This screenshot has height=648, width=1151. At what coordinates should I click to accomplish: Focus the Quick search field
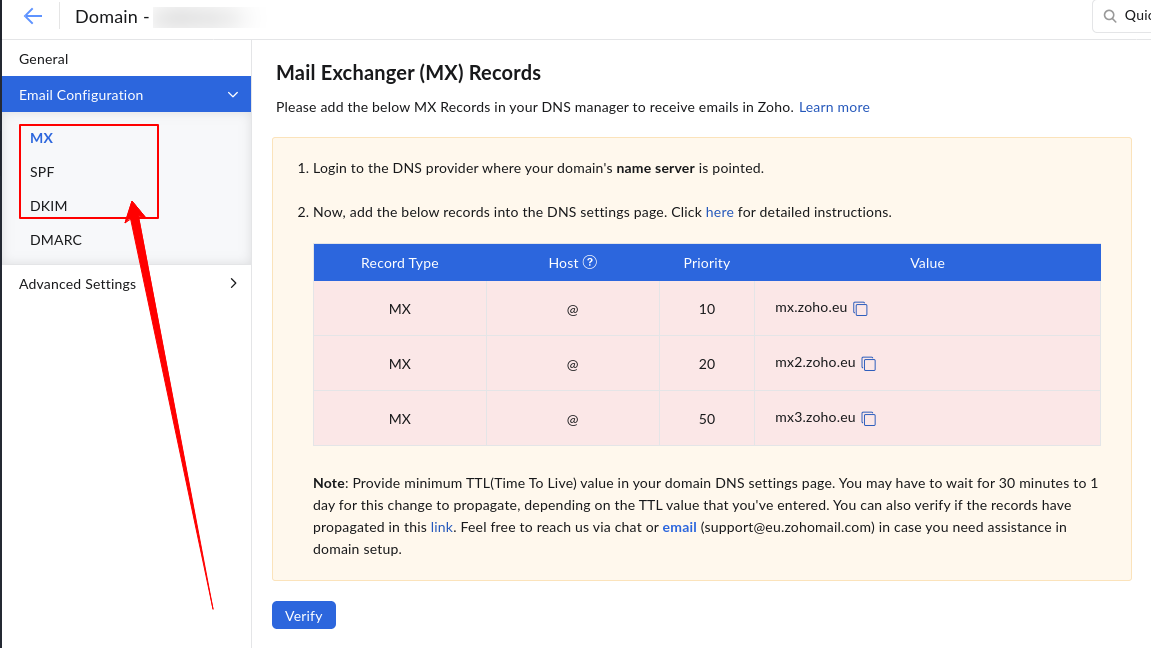click(1123, 16)
